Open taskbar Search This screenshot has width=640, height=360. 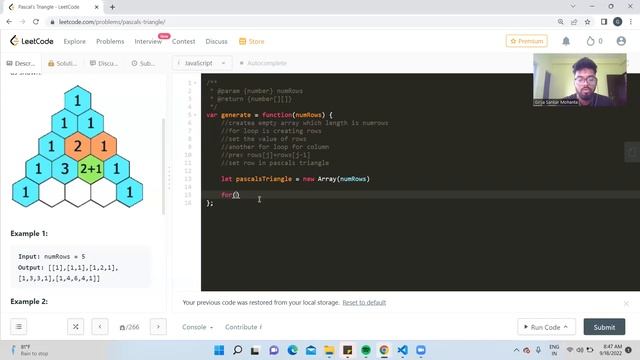coord(237,350)
